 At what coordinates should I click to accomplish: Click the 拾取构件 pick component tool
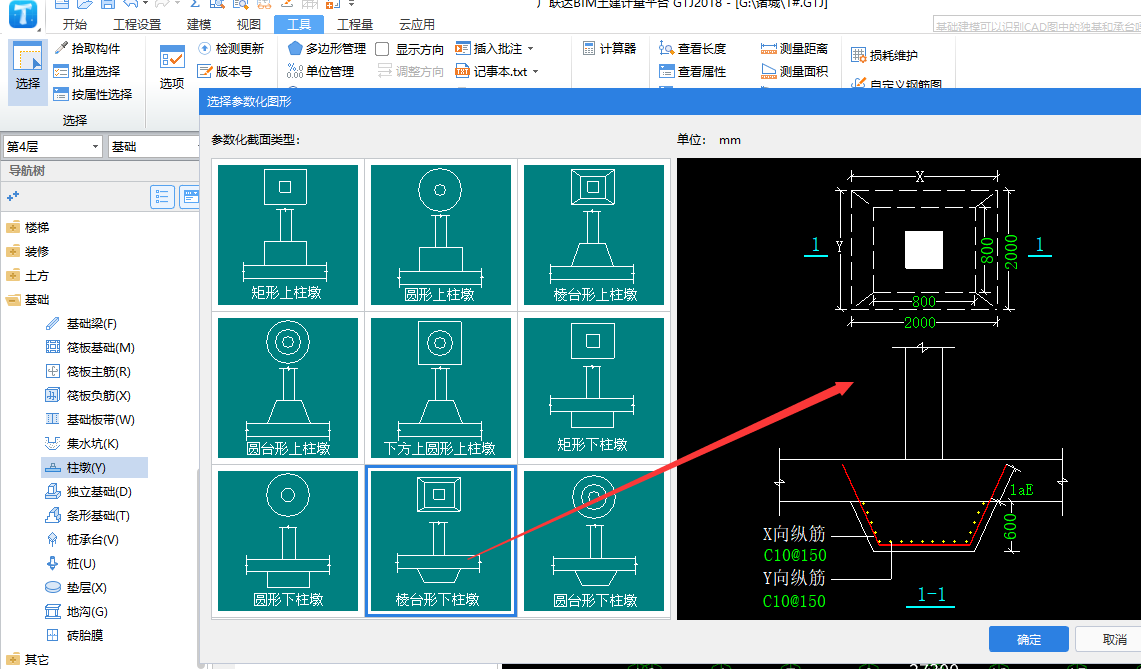87,48
